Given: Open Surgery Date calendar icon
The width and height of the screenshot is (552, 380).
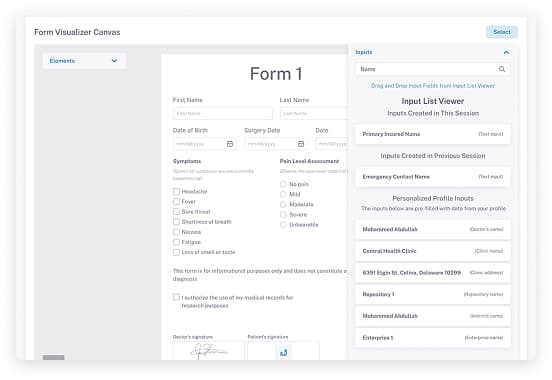Looking at the screenshot, I should pos(301,144).
